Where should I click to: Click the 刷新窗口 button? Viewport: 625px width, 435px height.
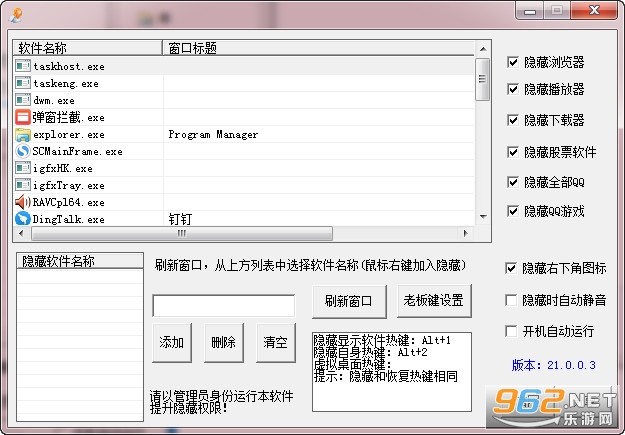(x=349, y=301)
